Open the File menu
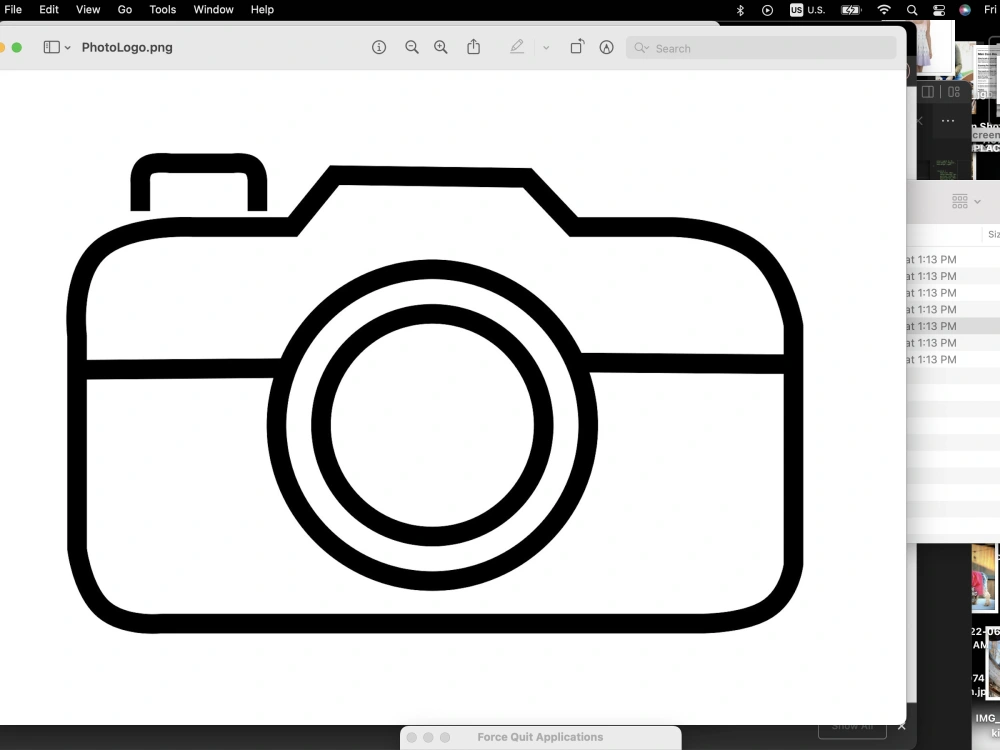Screen dimensions: 1000x750 click(x=13, y=10)
